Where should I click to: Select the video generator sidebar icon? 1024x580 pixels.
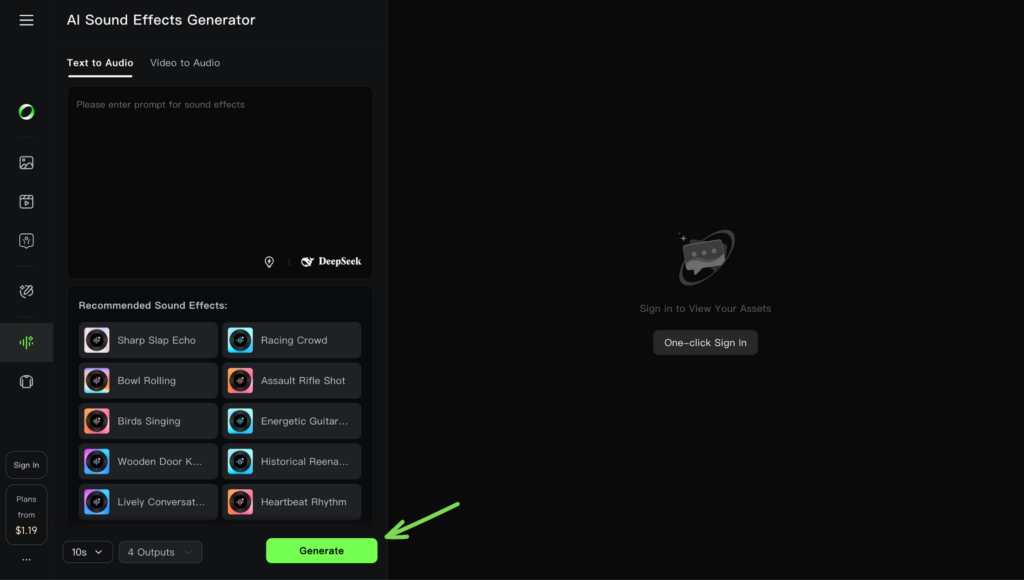(x=26, y=201)
